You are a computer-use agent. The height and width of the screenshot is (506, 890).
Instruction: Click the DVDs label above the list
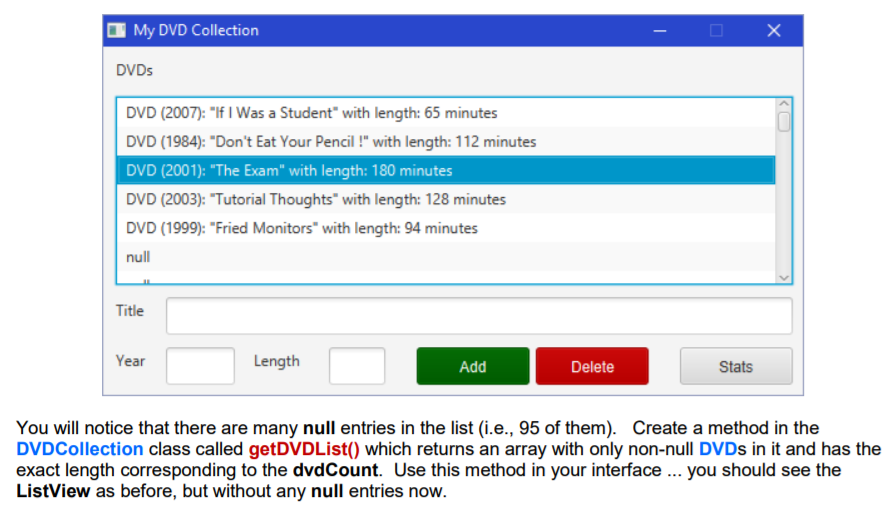[135, 70]
